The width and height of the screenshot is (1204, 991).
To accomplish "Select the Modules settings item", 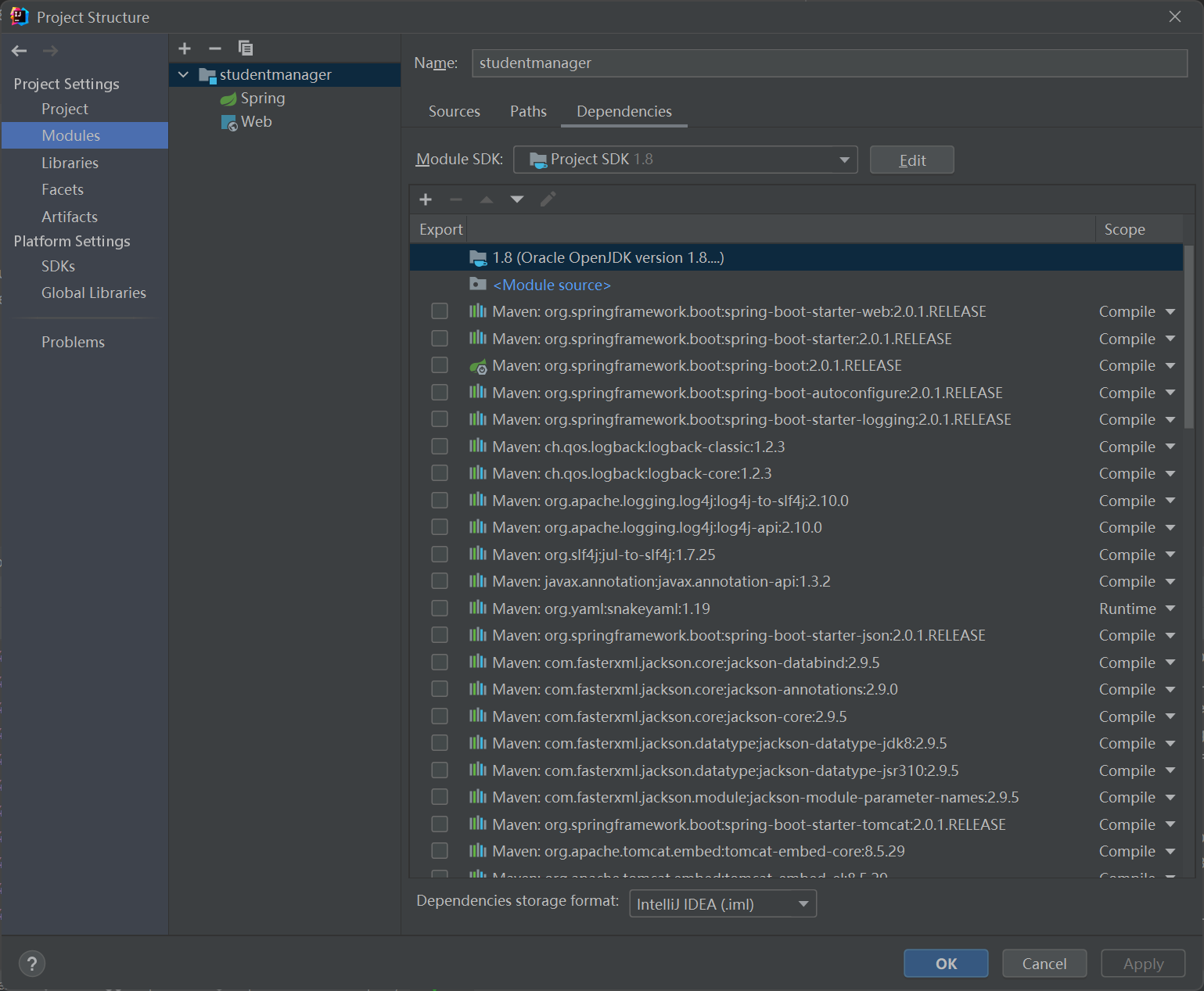I will (x=84, y=135).
